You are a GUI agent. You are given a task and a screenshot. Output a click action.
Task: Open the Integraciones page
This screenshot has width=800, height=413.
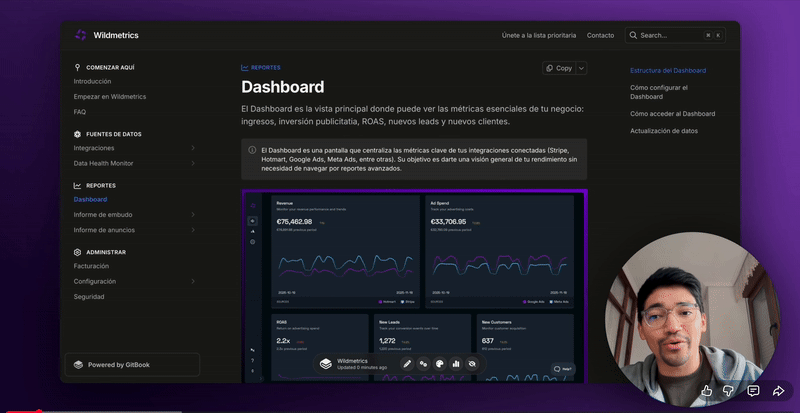pos(94,148)
